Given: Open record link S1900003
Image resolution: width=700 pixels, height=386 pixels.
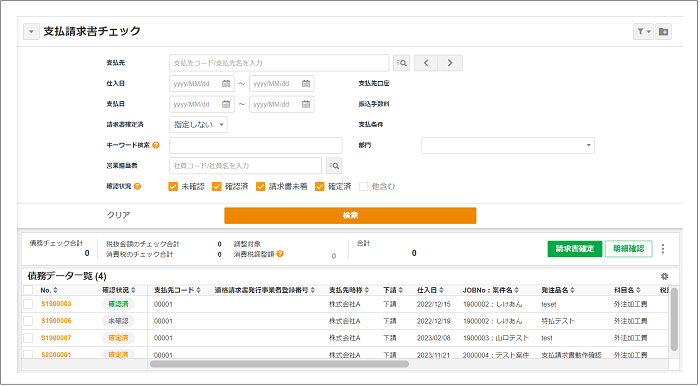Looking at the screenshot, I should coord(56,304).
